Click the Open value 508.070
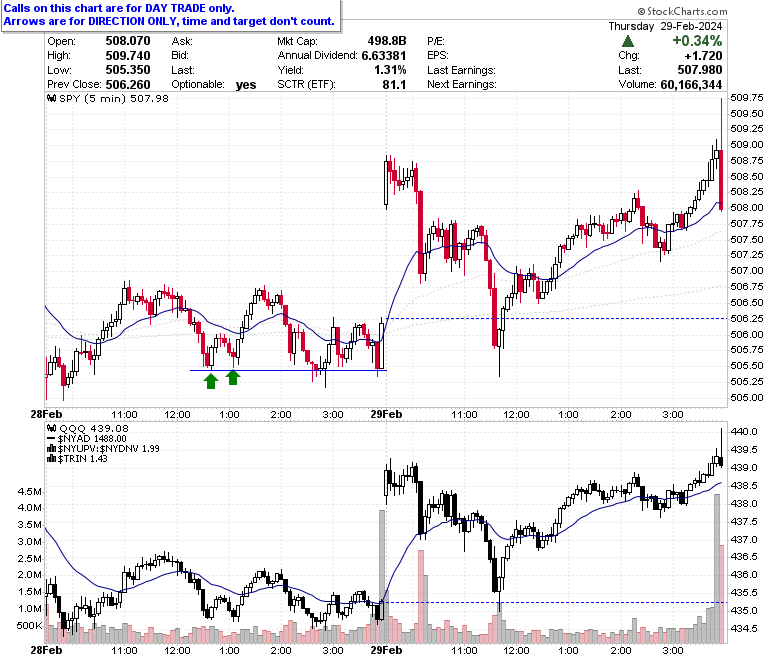The width and height of the screenshot is (780, 659). click(128, 41)
